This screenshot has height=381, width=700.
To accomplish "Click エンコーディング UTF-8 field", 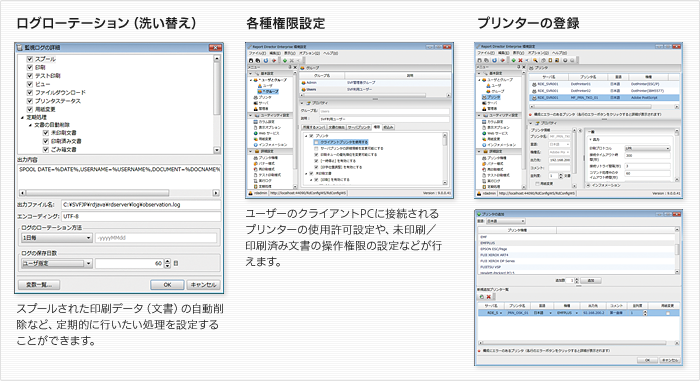I will click(141, 216).
